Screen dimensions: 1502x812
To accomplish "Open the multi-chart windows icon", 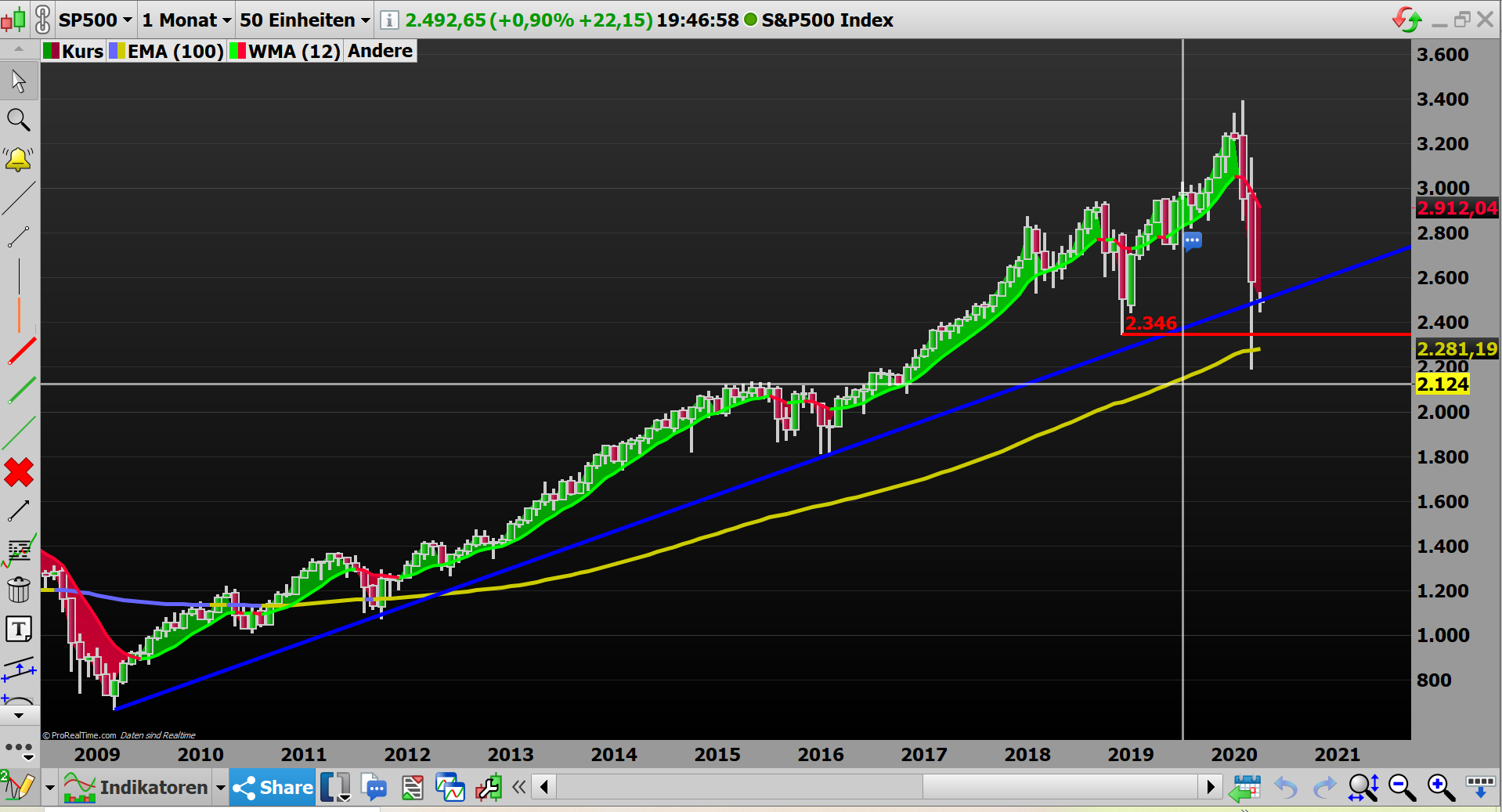I will pyautogui.click(x=450, y=787).
